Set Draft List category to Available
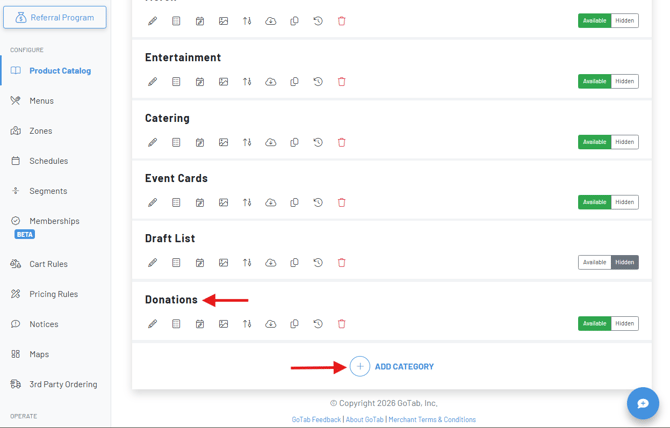Image resolution: width=670 pixels, height=428 pixels. point(595,263)
